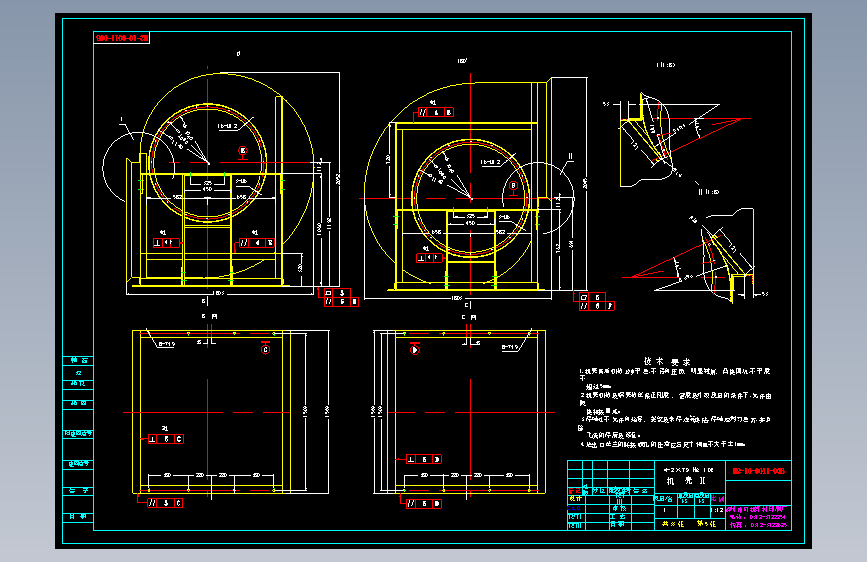Click the red drawing number in the title block

758,471
